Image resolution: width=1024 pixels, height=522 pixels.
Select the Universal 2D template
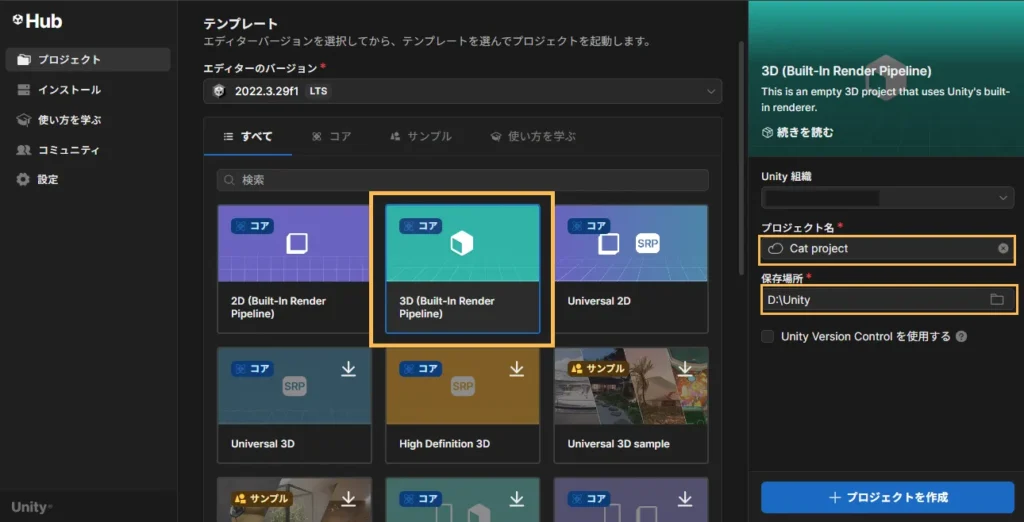(631, 269)
